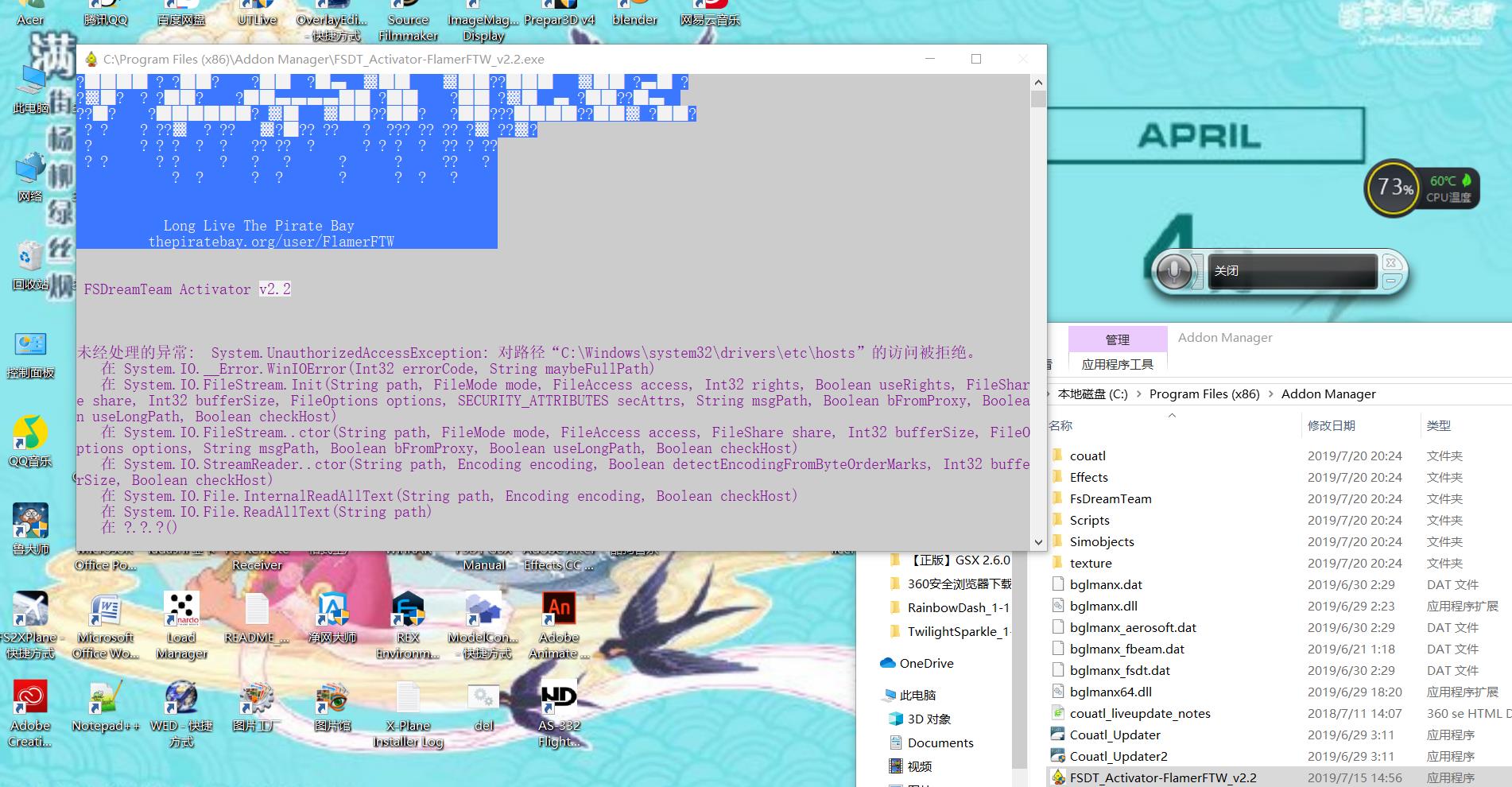Screen dimensions: 1512x787
Task: Open the 控制面板 desktop icon
Action: [x=30, y=354]
